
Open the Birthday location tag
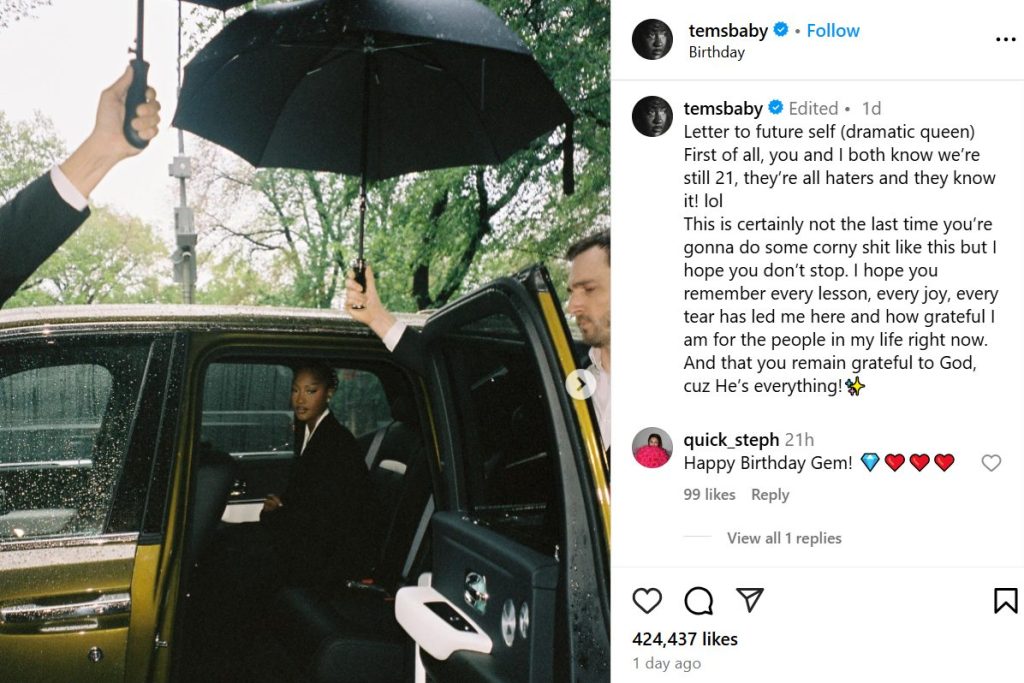tap(716, 52)
